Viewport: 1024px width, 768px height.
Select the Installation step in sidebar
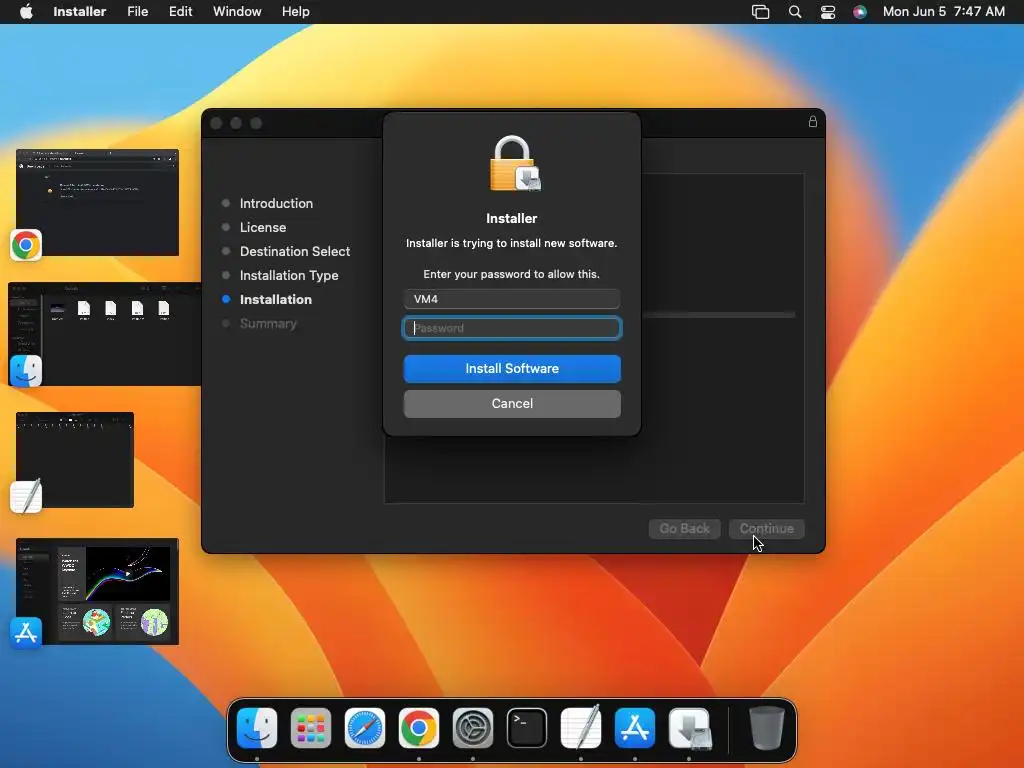click(276, 299)
